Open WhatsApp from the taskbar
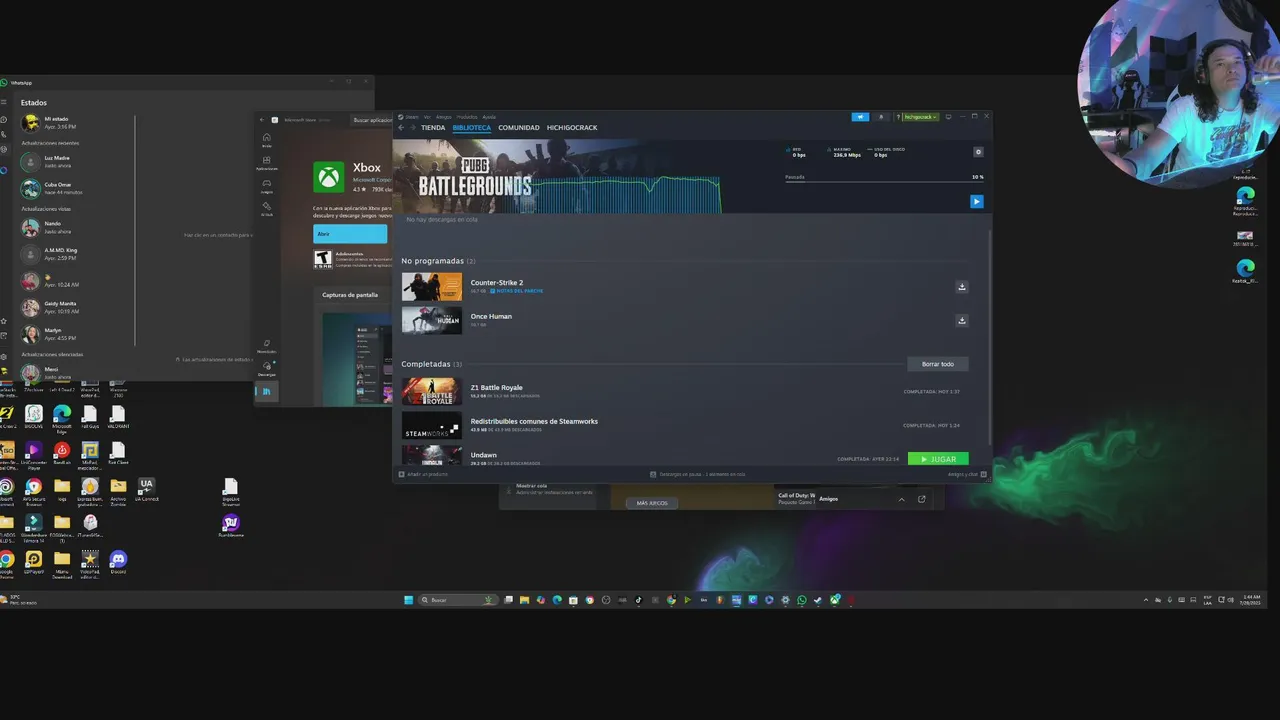 [802, 600]
